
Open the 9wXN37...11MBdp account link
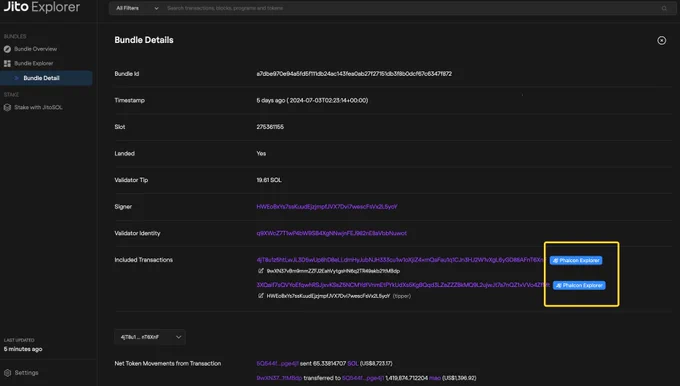[279, 378]
